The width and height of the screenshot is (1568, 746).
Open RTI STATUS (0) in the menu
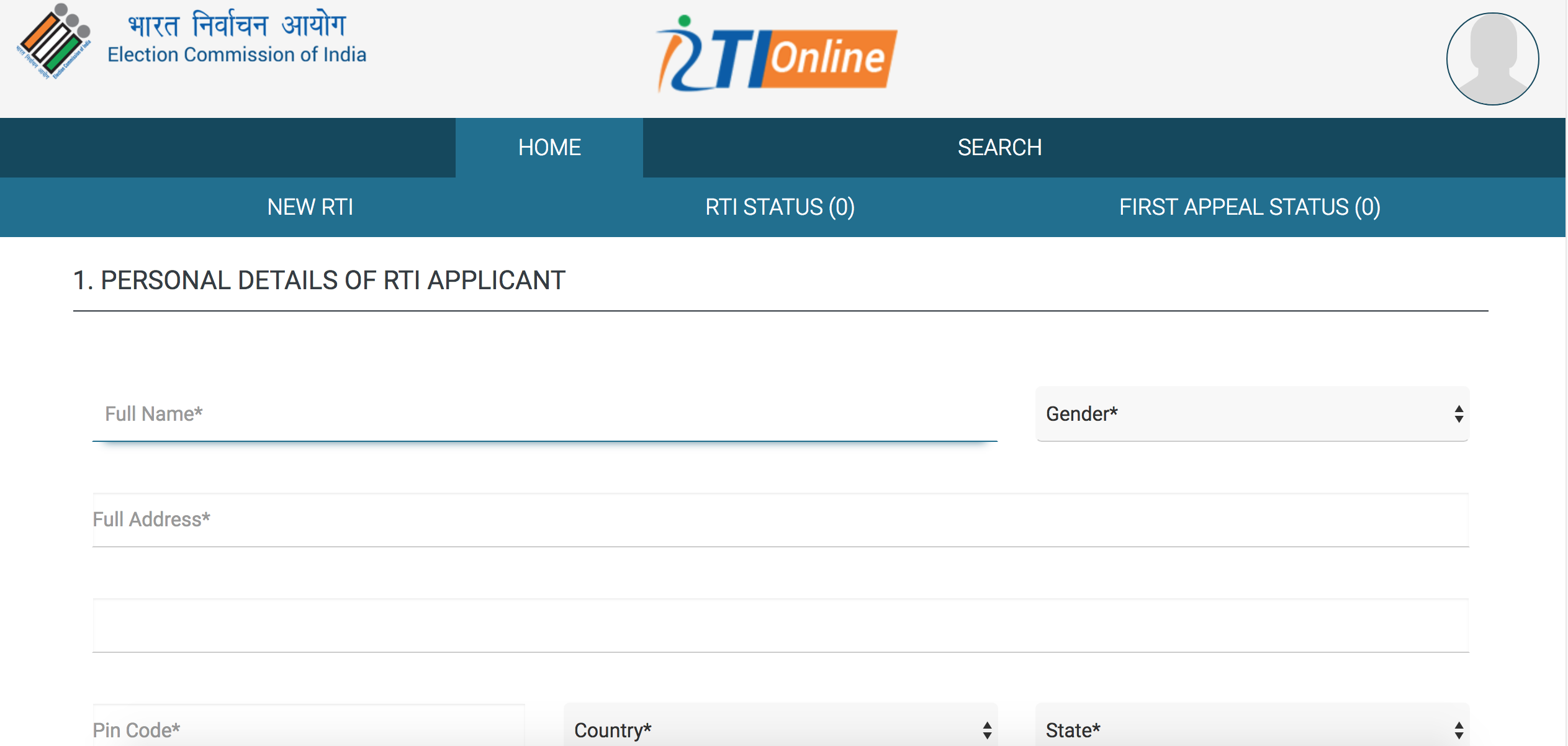click(x=780, y=207)
